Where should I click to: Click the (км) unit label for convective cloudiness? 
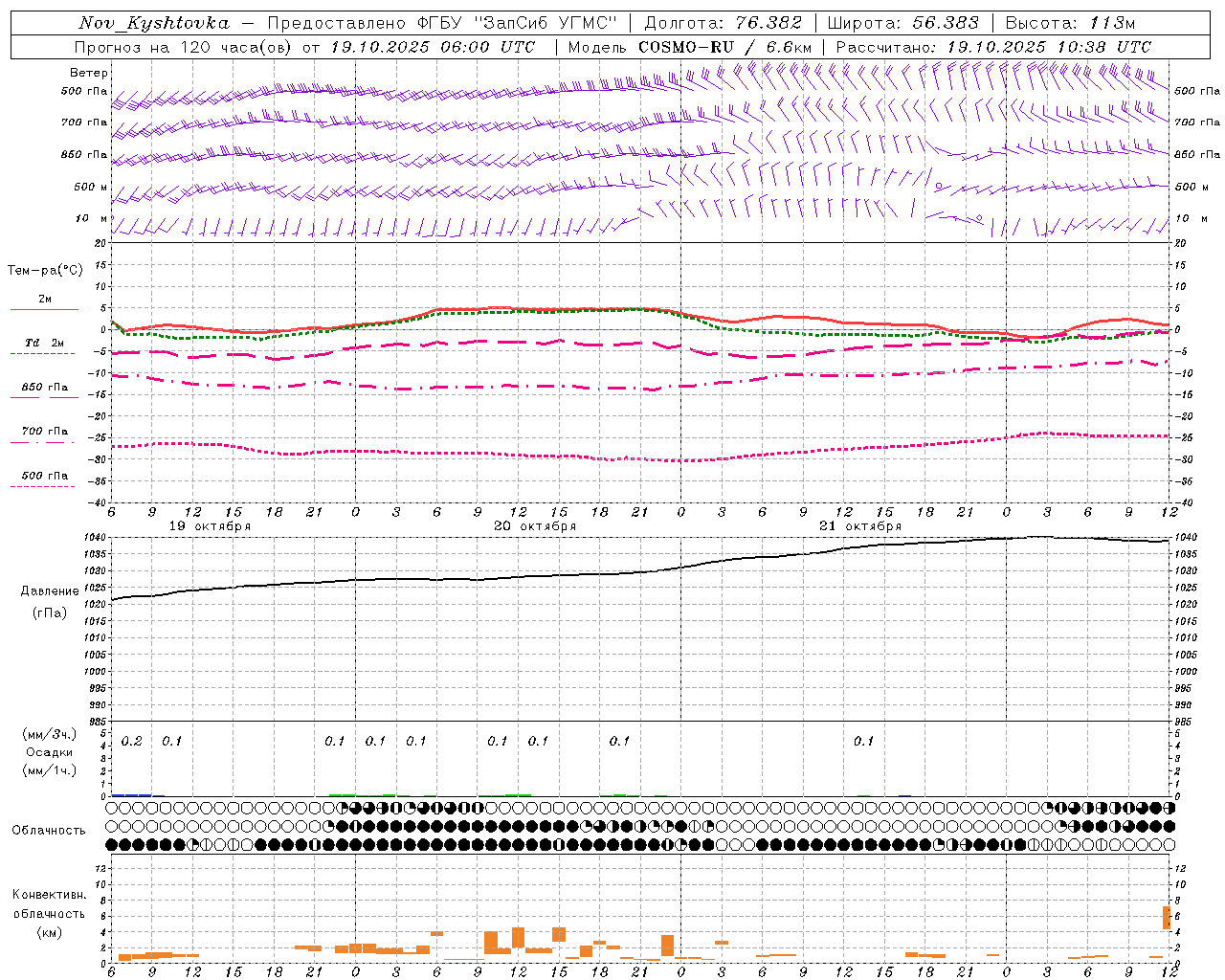coord(50,932)
